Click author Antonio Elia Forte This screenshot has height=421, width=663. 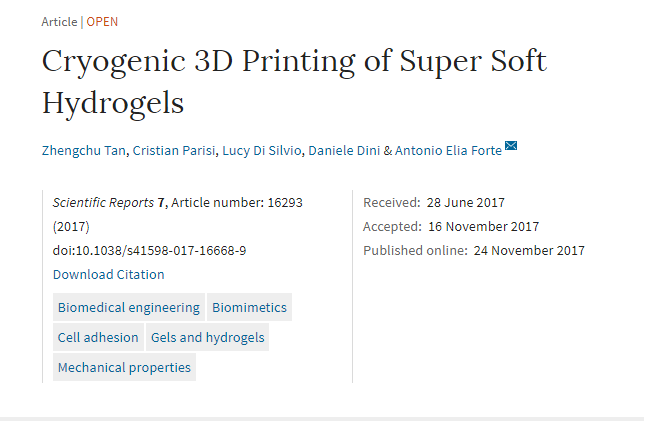(449, 150)
